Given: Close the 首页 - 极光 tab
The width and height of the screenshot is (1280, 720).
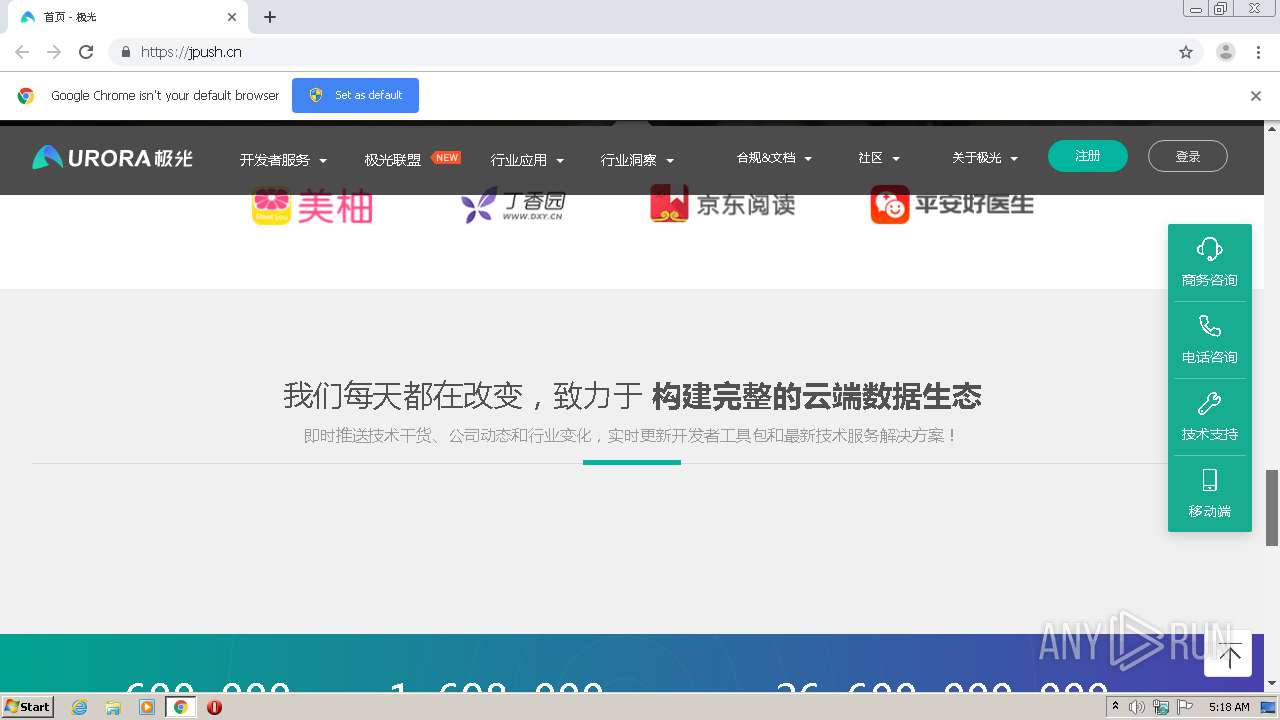Looking at the screenshot, I should coord(232,17).
